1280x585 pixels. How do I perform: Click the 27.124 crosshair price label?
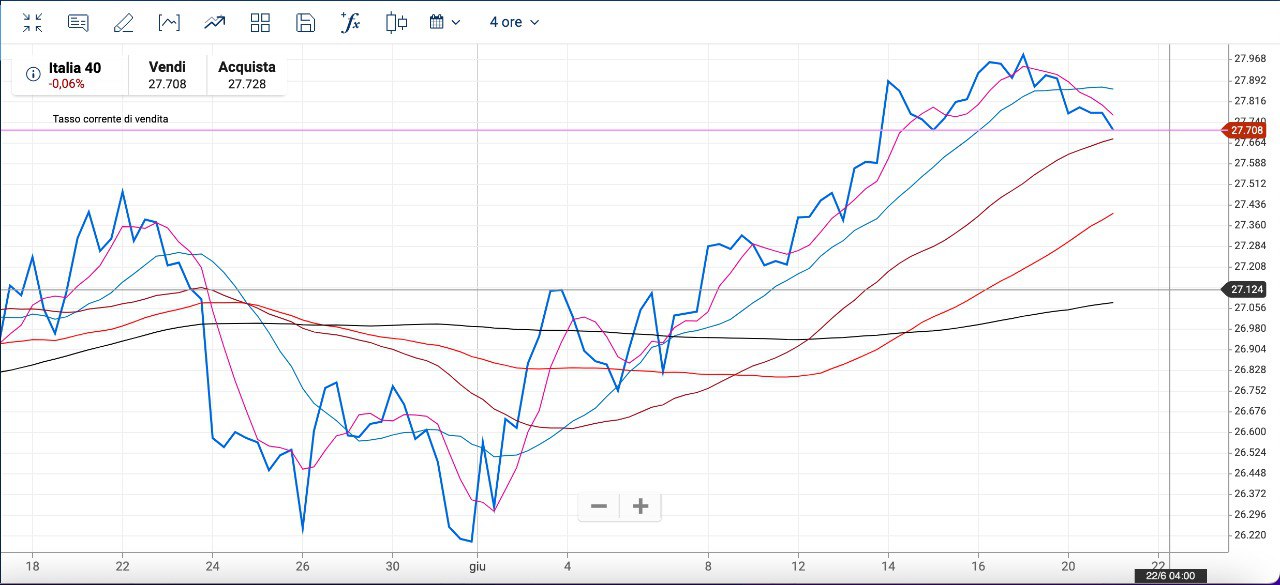pyautogui.click(x=1246, y=290)
